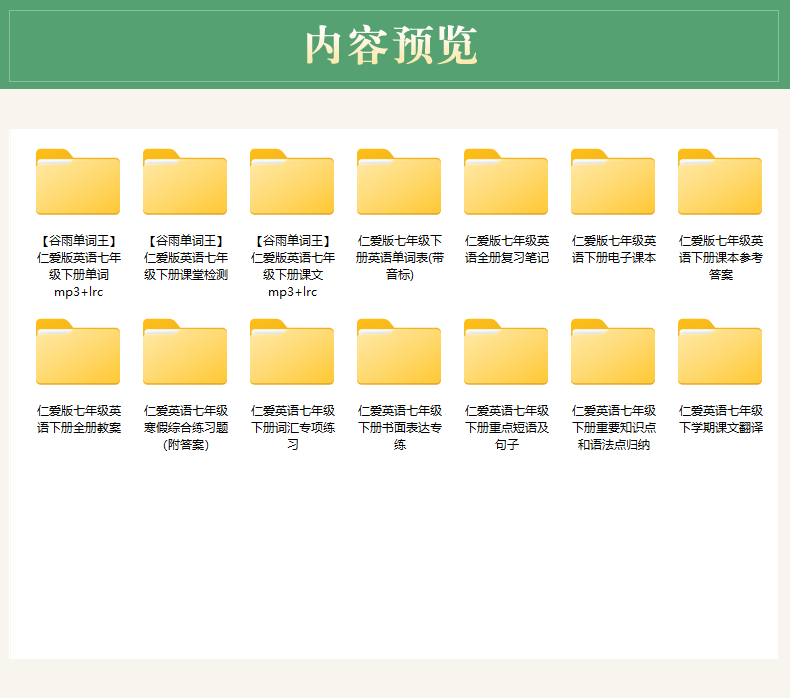Viewport: 790px width, 698px height.
Task: Open the 下册重点短语及句子 folder icon
Action: click(x=506, y=352)
